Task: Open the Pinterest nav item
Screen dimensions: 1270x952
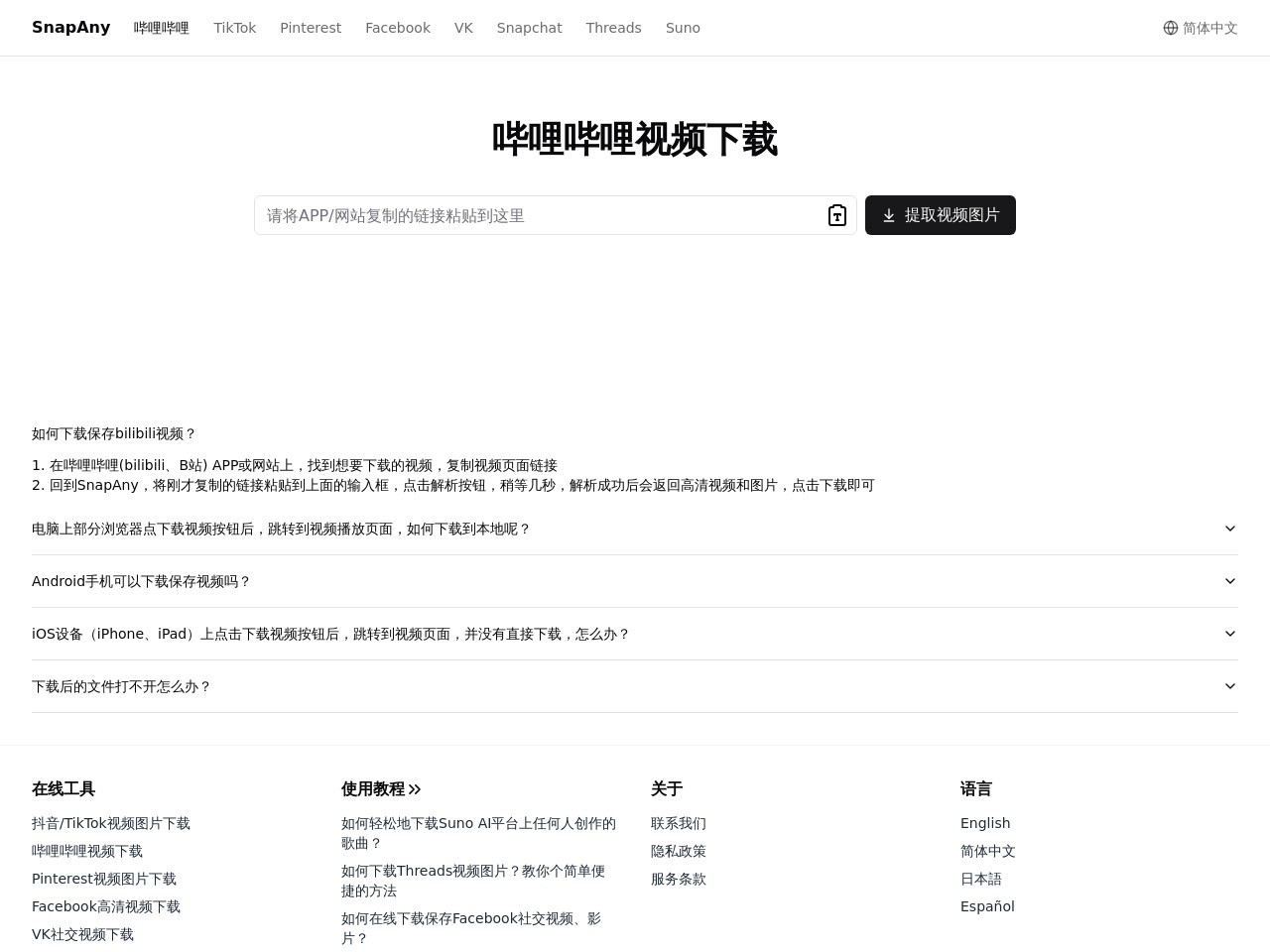Action: (311, 28)
